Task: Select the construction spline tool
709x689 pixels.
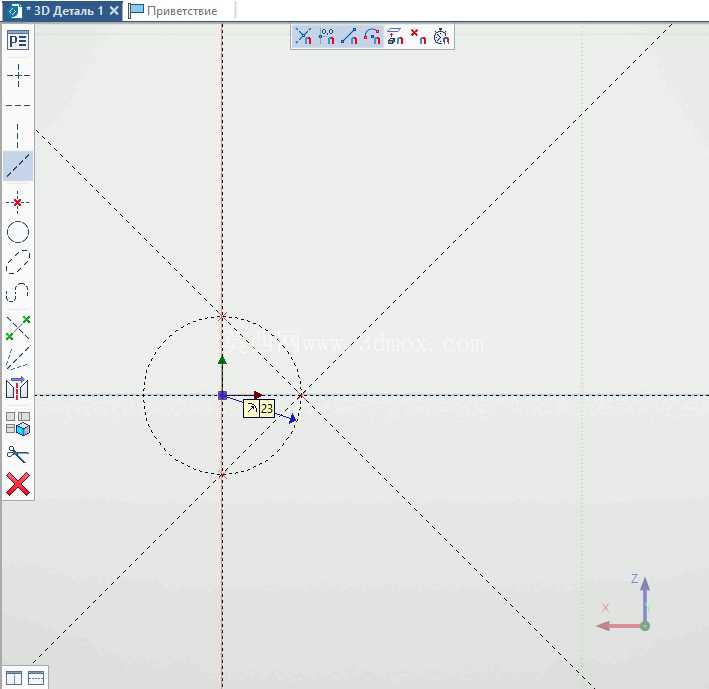Action: (18, 293)
